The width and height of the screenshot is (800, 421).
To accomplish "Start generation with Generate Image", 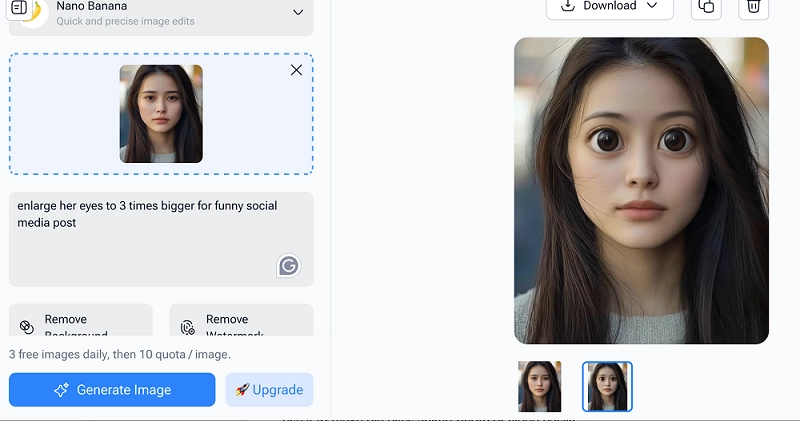I will point(112,390).
